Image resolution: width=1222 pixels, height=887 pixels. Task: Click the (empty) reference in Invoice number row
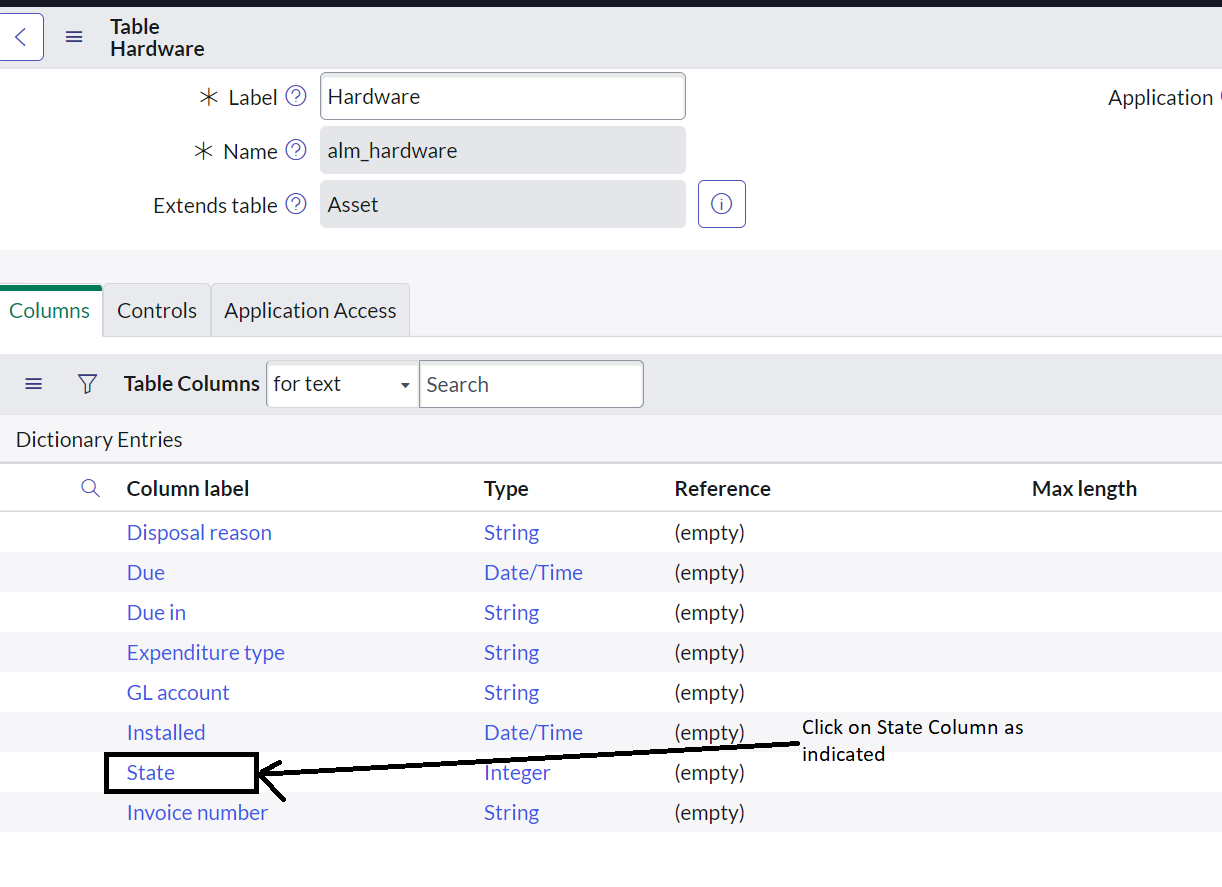[710, 813]
